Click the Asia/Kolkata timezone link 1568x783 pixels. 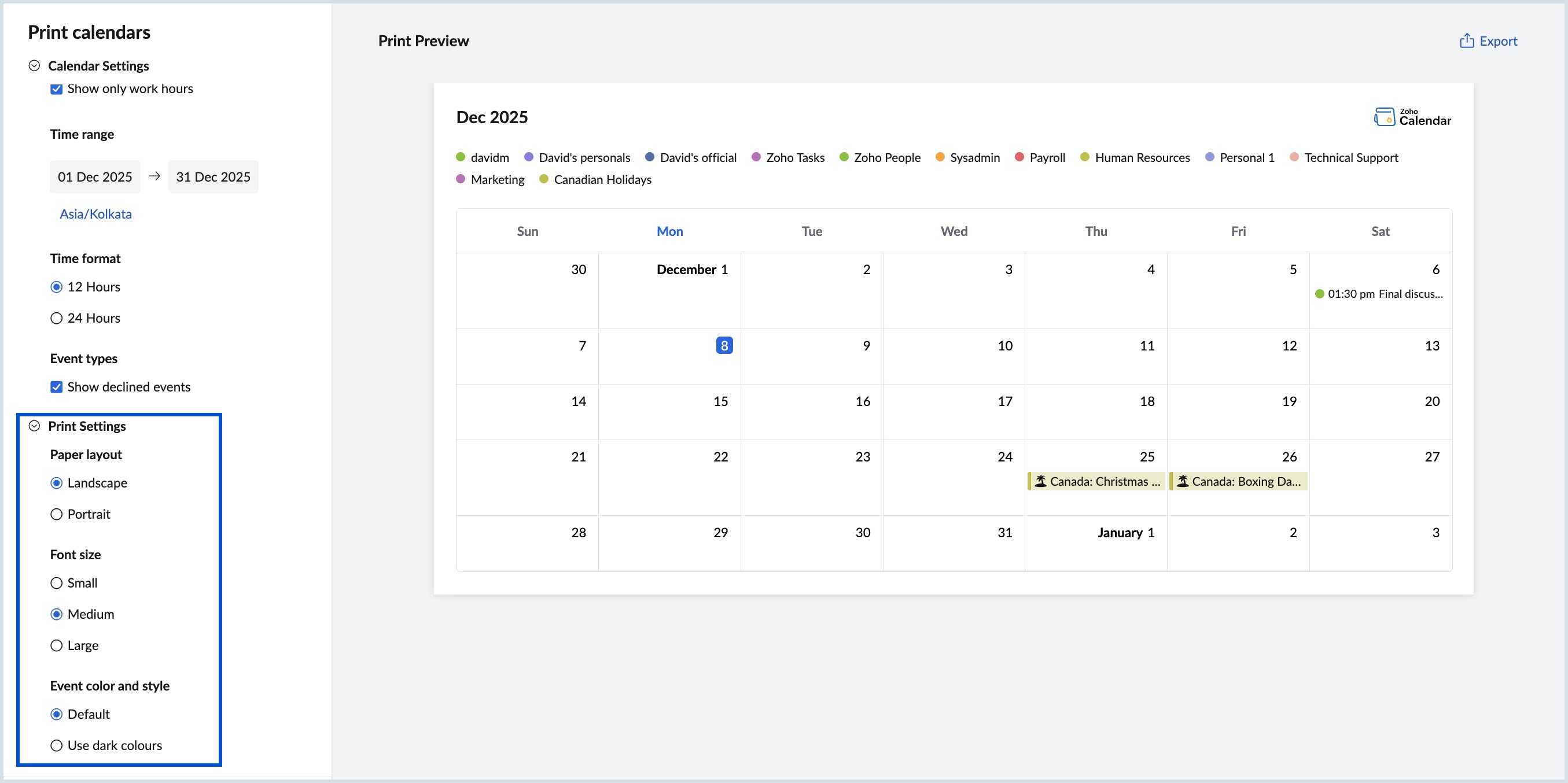click(x=95, y=214)
